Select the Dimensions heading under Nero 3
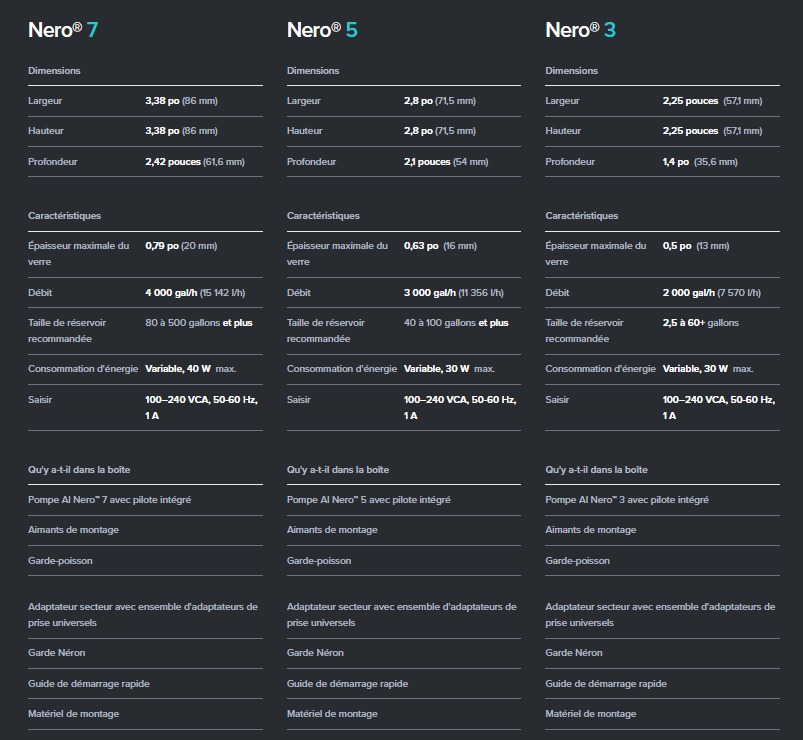Image resolution: width=803 pixels, height=740 pixels. 572,71
